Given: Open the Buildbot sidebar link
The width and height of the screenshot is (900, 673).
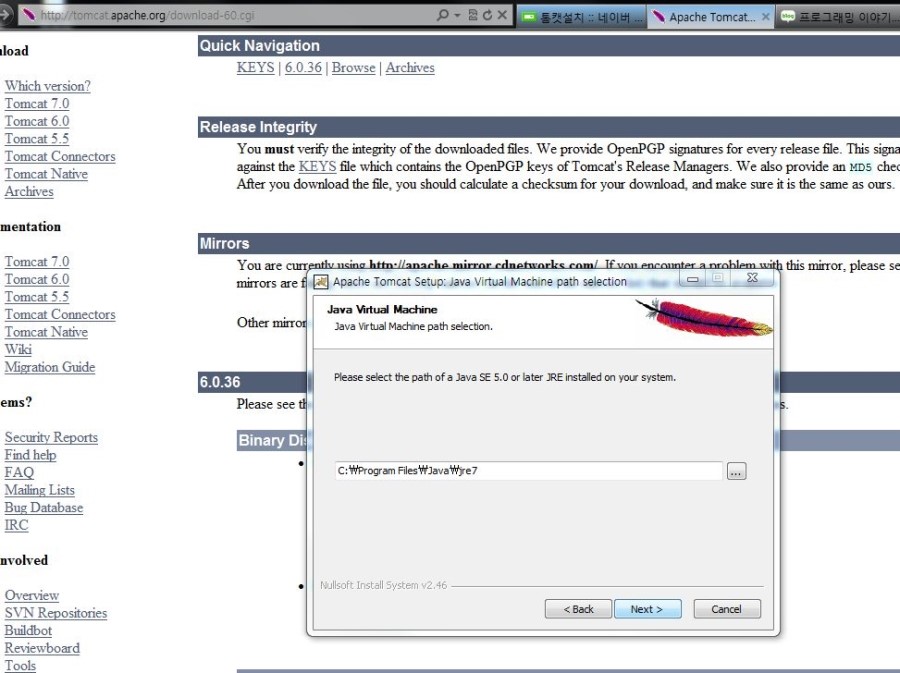Looking at the screenshot, I should pos(28,631).
